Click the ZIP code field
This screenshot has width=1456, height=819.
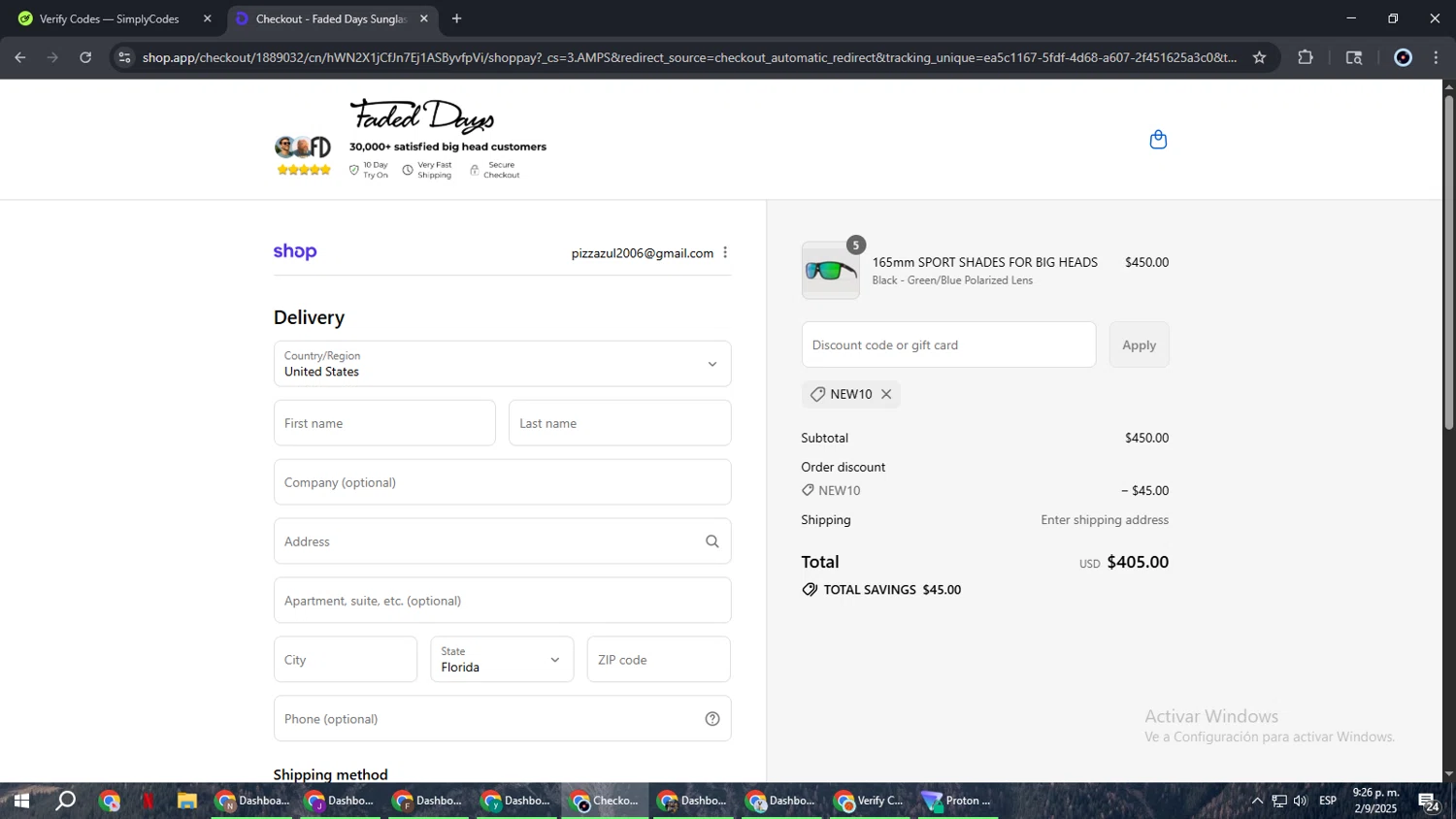click(x=659, y=660)
